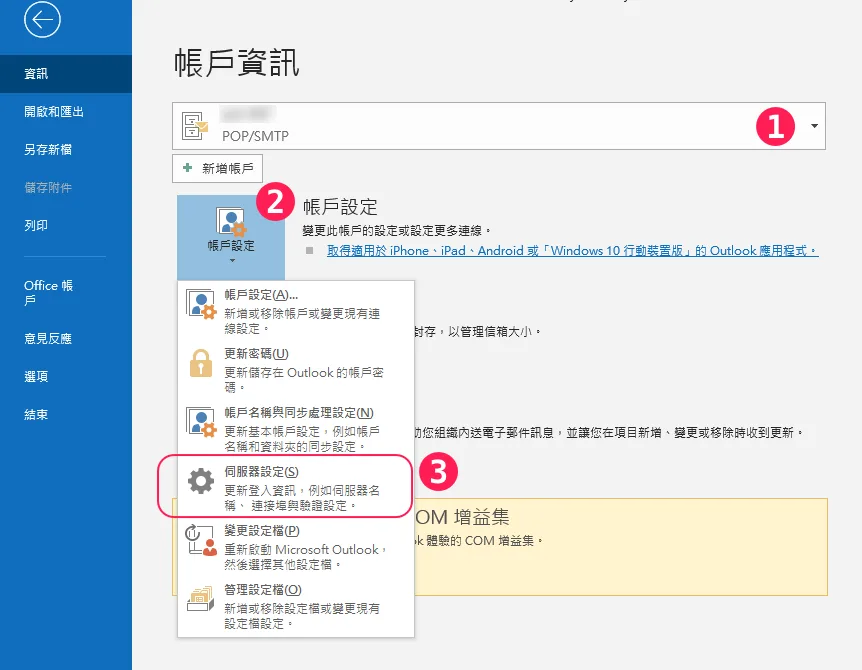The width and height of the screenshot is (862, 670).
Task: Expand the account selector dropdown arrow
Action: (x=814, y=126)
